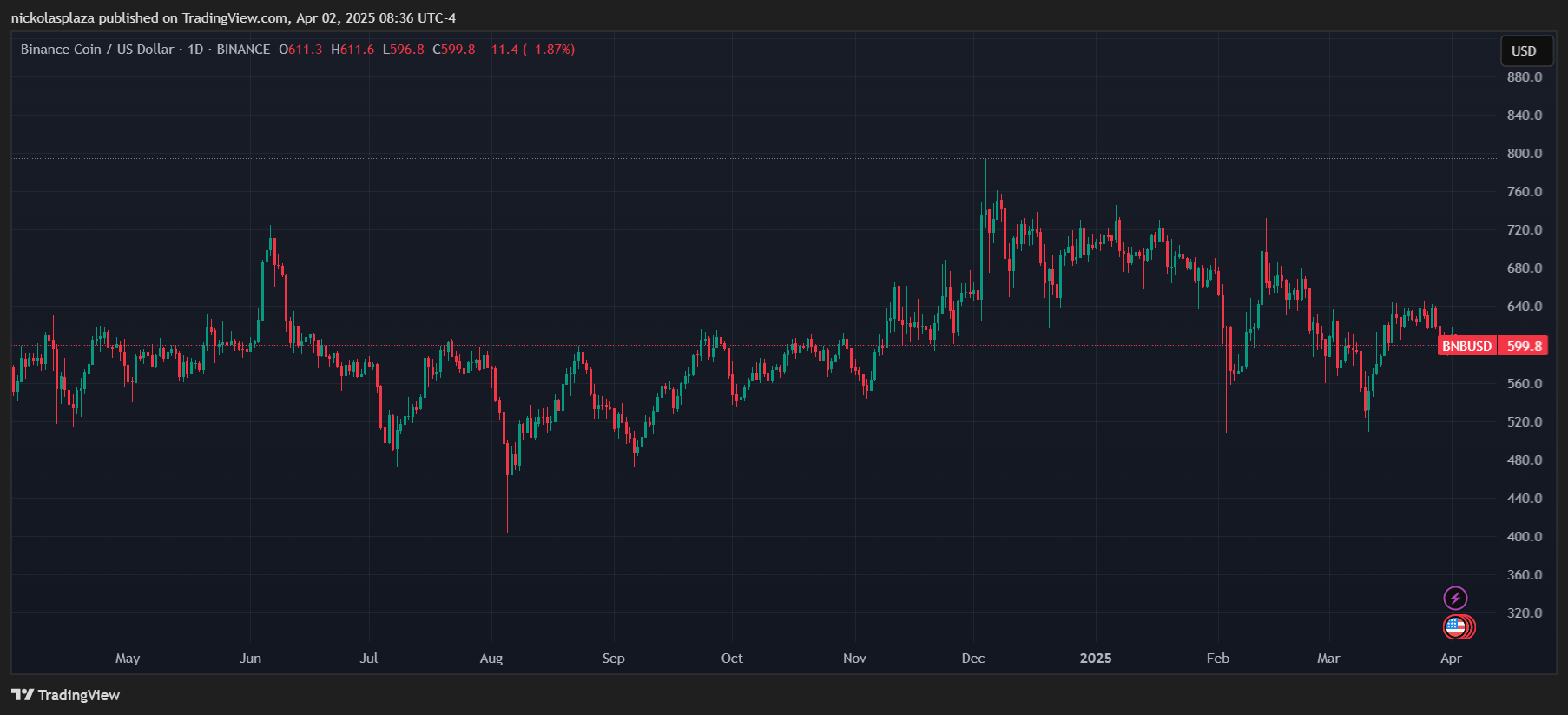Image resolution: width=1568 pixels, height=715 pixels.
Task: Select the 1D interval label in the legend
Action: point(195,50)
